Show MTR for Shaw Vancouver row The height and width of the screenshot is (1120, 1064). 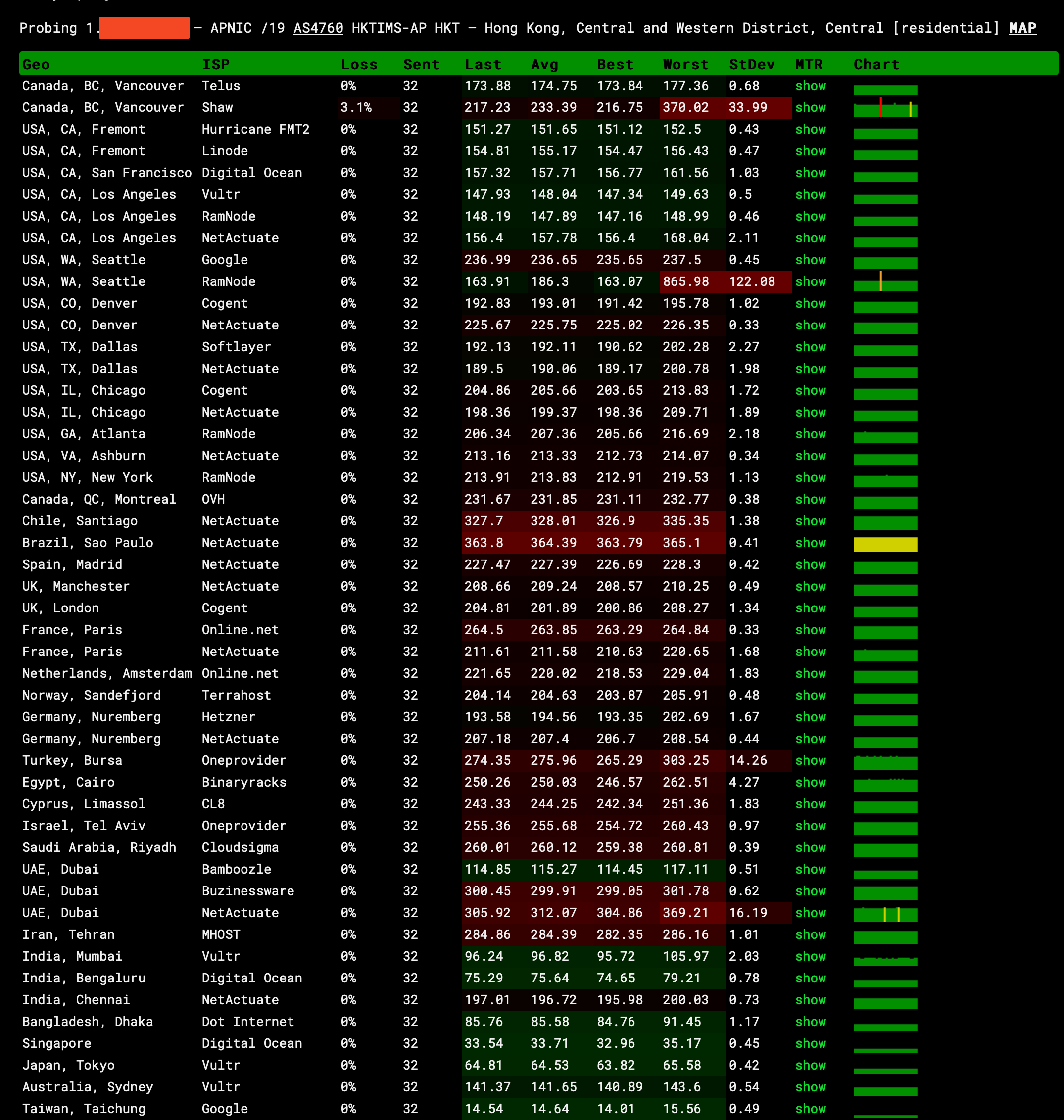811,107
